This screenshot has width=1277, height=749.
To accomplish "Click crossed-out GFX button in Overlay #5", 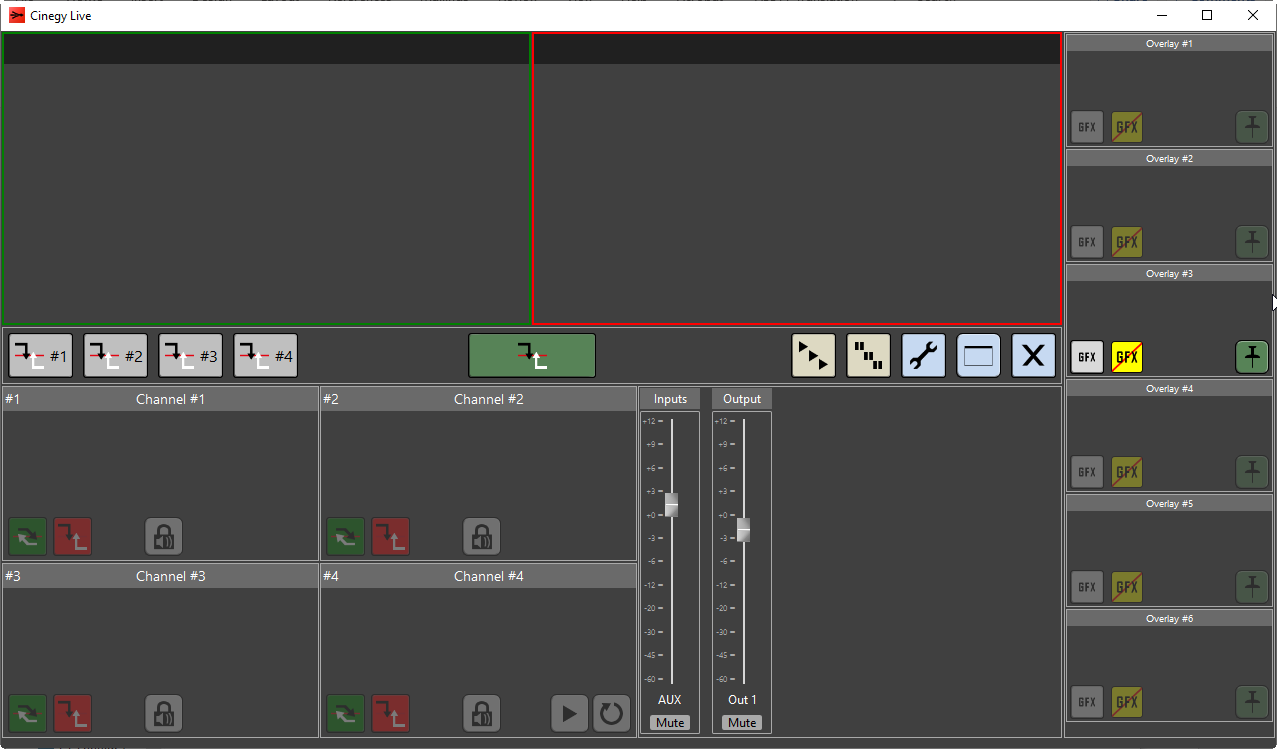I will [x=1127, y=587].
